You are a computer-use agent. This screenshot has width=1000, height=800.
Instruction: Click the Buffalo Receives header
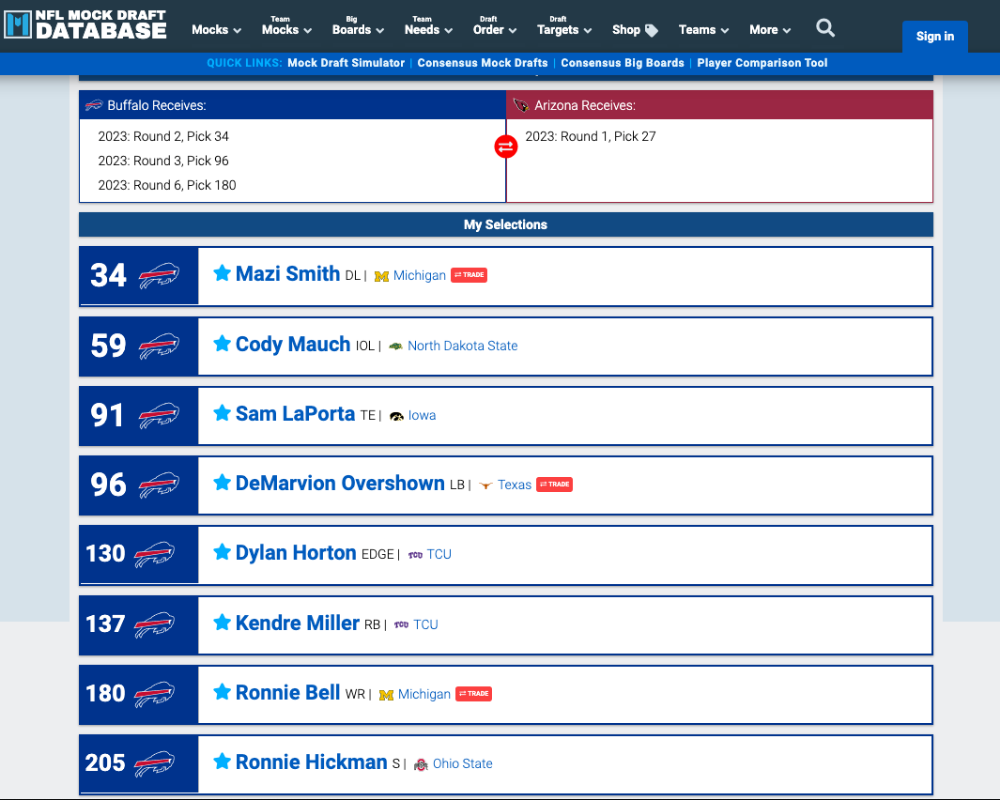293,105
